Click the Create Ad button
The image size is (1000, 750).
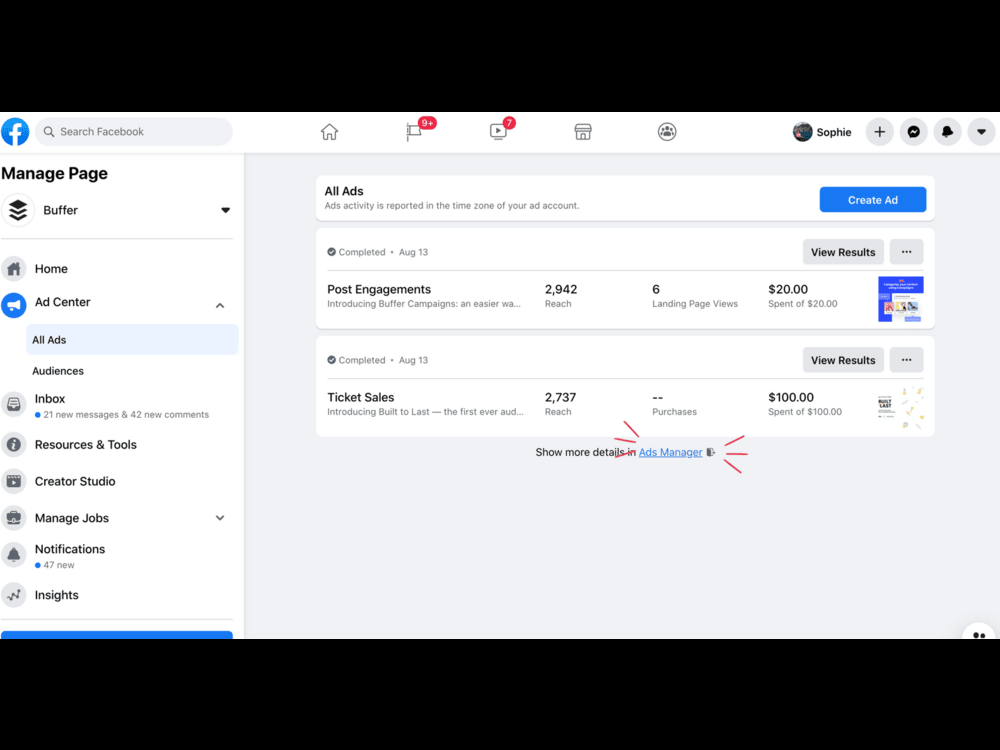tap(872, 200)
